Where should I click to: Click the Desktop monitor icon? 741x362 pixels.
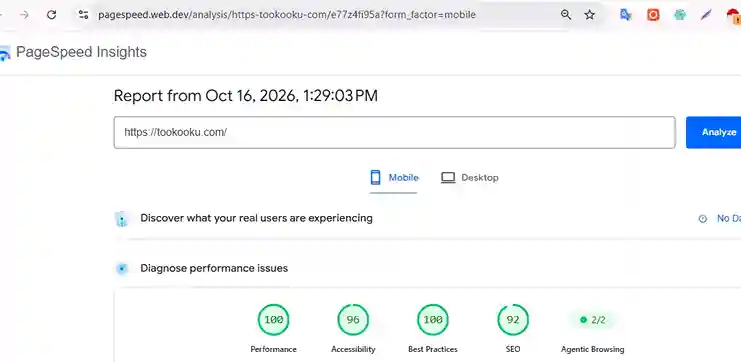[448, 178]
